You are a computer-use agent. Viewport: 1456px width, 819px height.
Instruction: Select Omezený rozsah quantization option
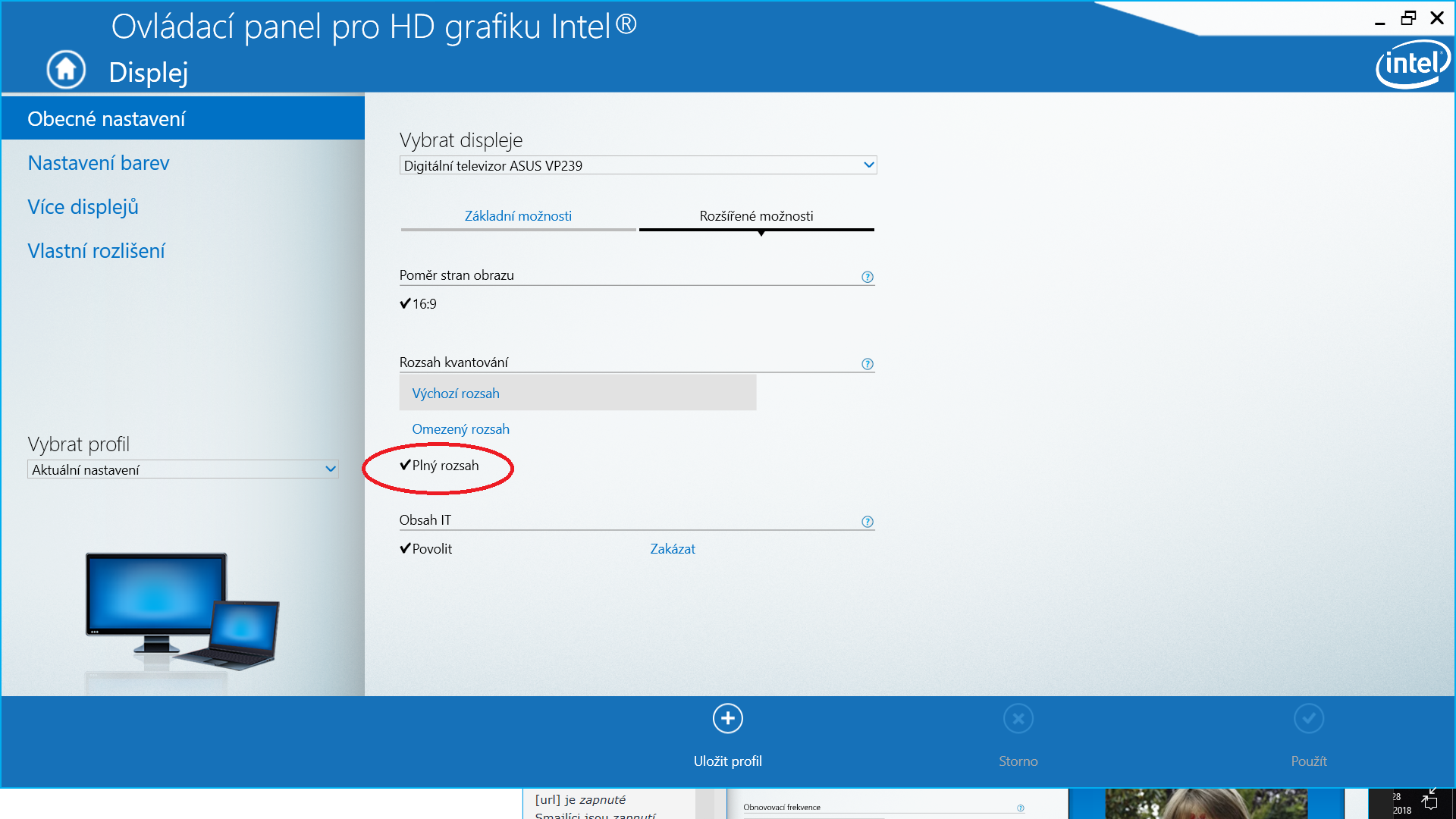(x=460, y=429)
